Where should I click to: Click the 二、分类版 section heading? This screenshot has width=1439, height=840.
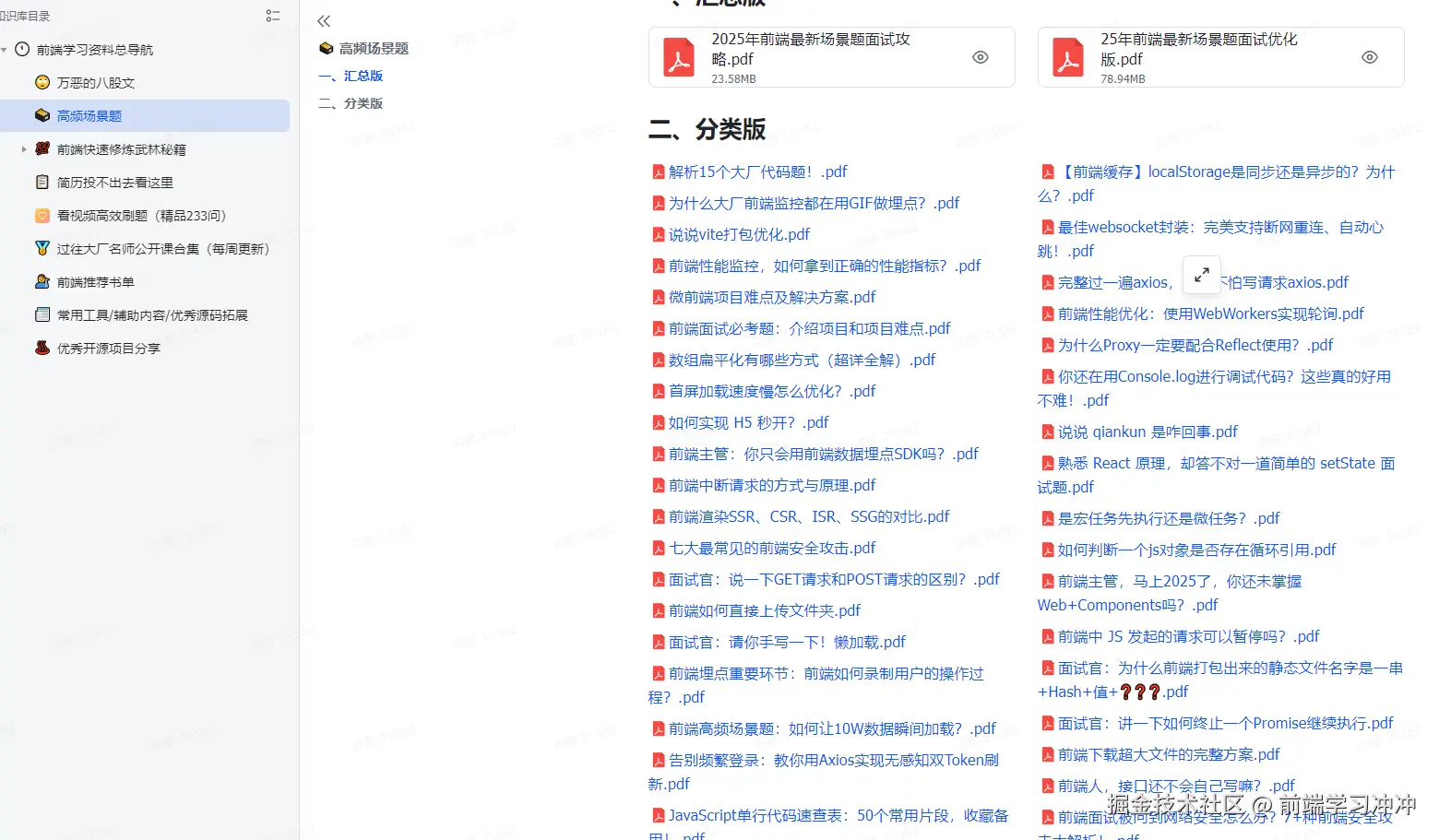[x=708, y=129]
